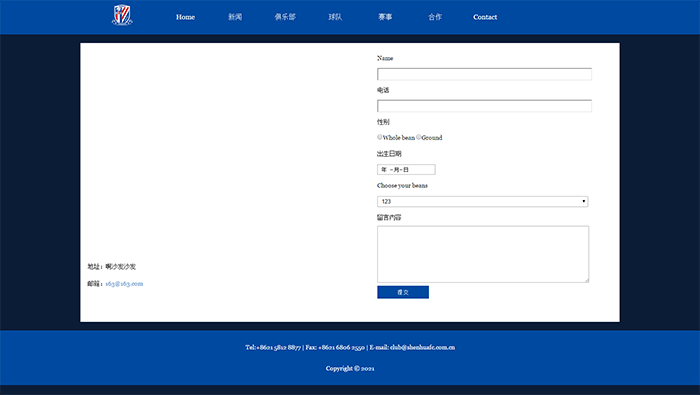This screenshot has width=700, height=395.
Task: Select the 球队 menu item
Action: (x=335, y=17)
